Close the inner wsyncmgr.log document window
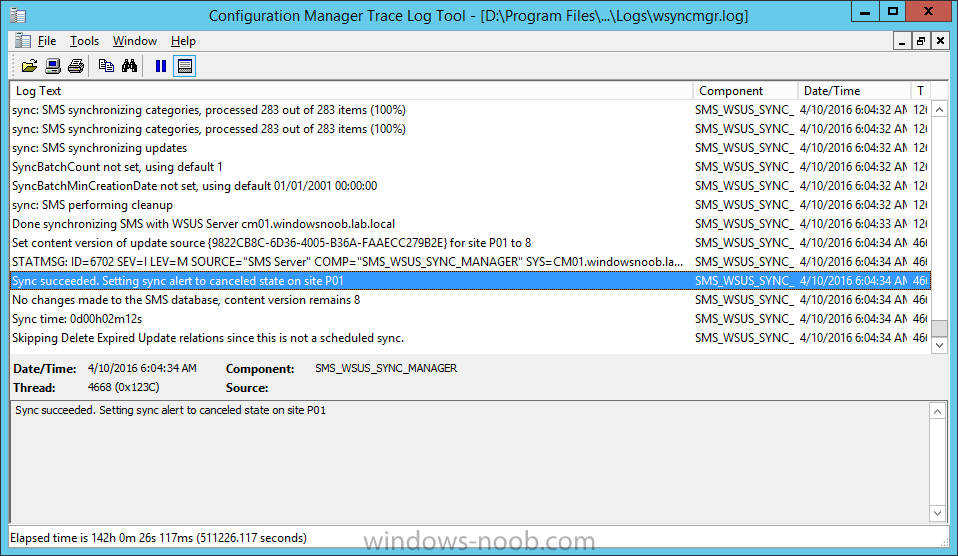The width and height of the screenshot is (958, 556). point(940,41)
